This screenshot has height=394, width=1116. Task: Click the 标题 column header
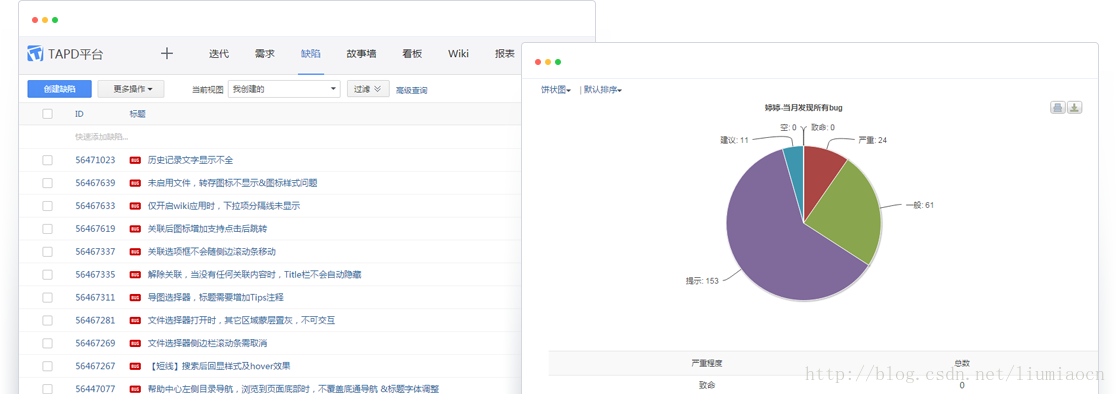click(137, 114)
